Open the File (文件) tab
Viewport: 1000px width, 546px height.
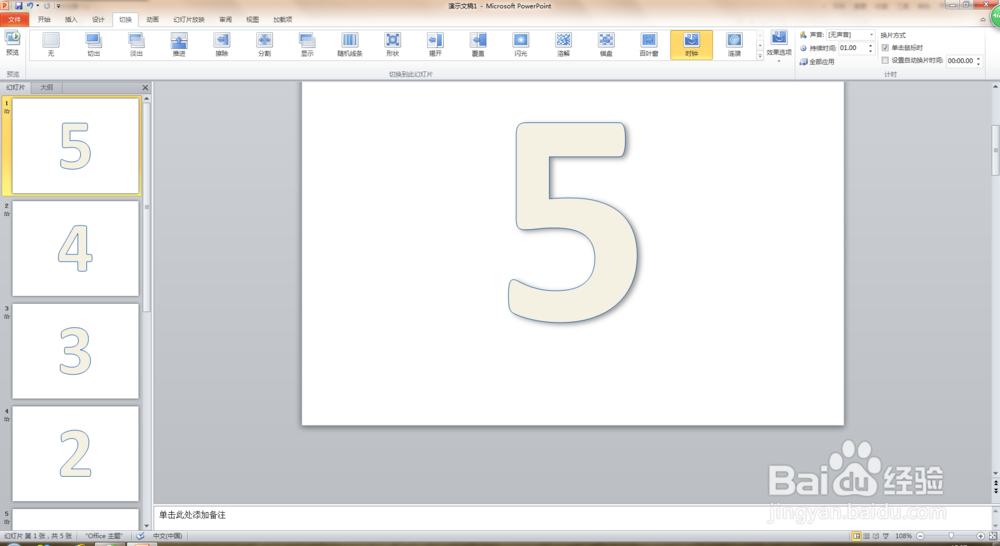15,19
